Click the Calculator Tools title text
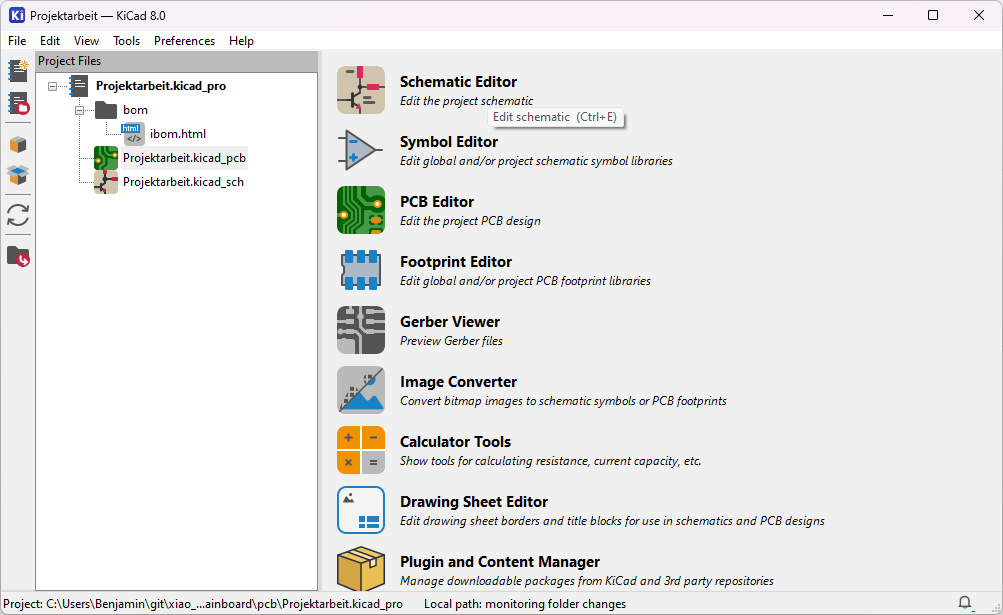This screenshot has width=1003, height=615. 455,442
